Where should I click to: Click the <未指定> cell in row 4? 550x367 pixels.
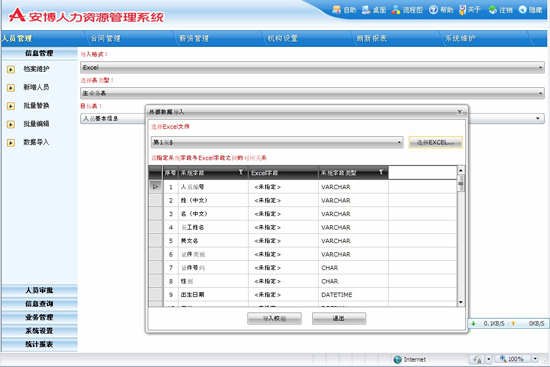pyautogui.click(x=283, y=227)
